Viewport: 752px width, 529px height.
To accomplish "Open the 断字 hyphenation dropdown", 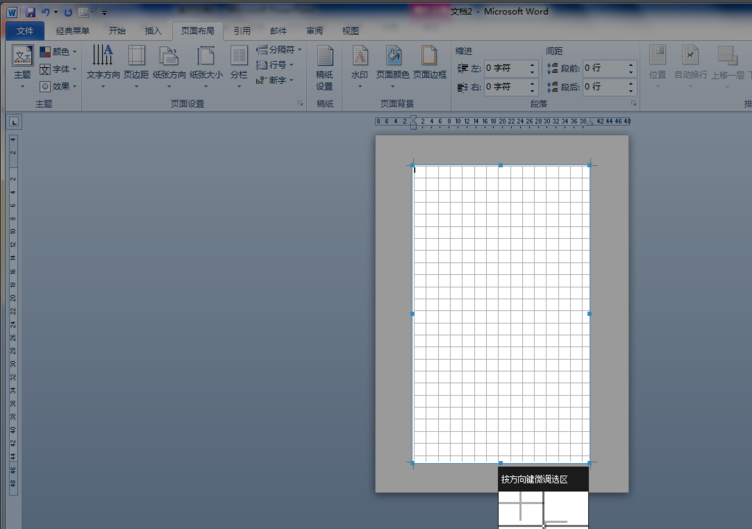I will (x=275, y=80).
